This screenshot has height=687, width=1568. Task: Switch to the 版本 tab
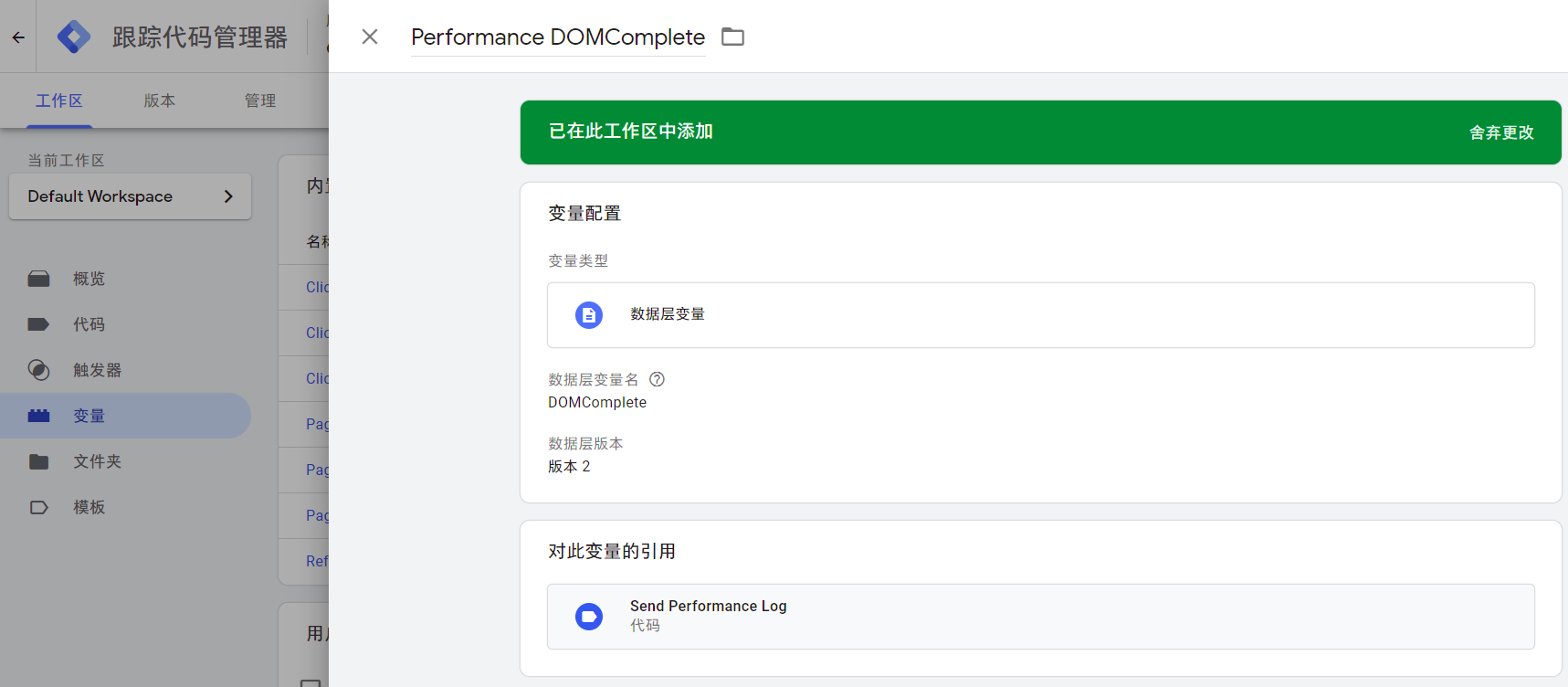(x=160, y=100)
